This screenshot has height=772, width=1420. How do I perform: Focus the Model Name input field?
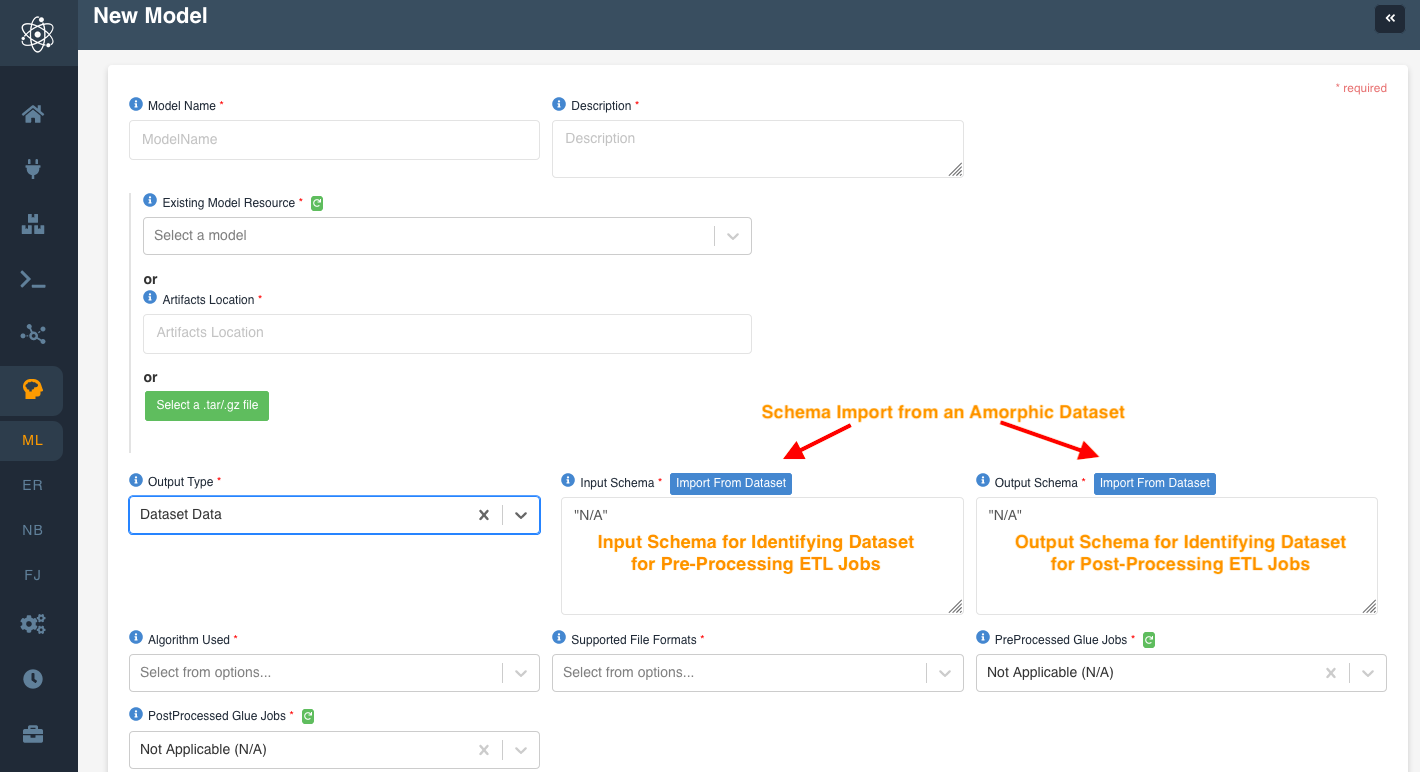click(334, 140)
